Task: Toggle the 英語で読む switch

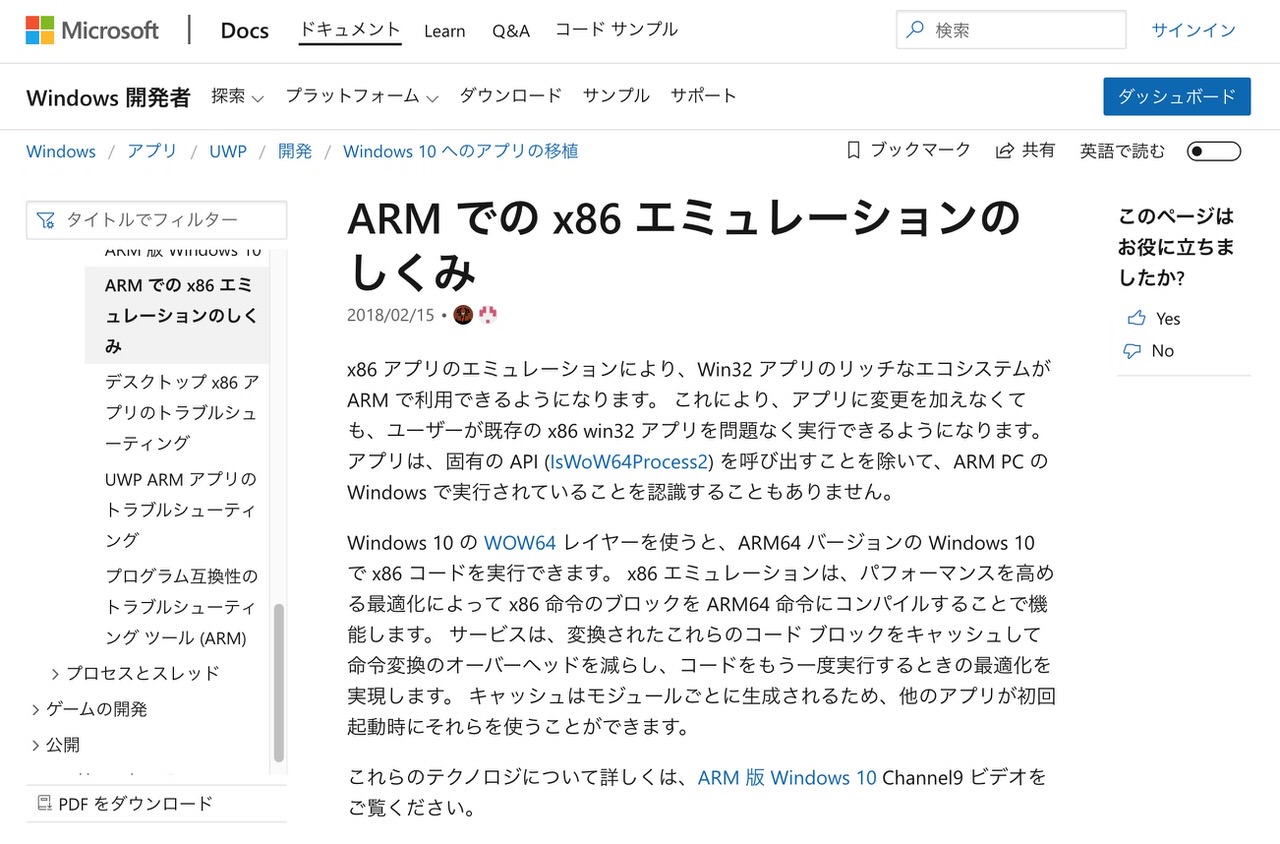Action: pyautogui.click(x=1213, y=152)
